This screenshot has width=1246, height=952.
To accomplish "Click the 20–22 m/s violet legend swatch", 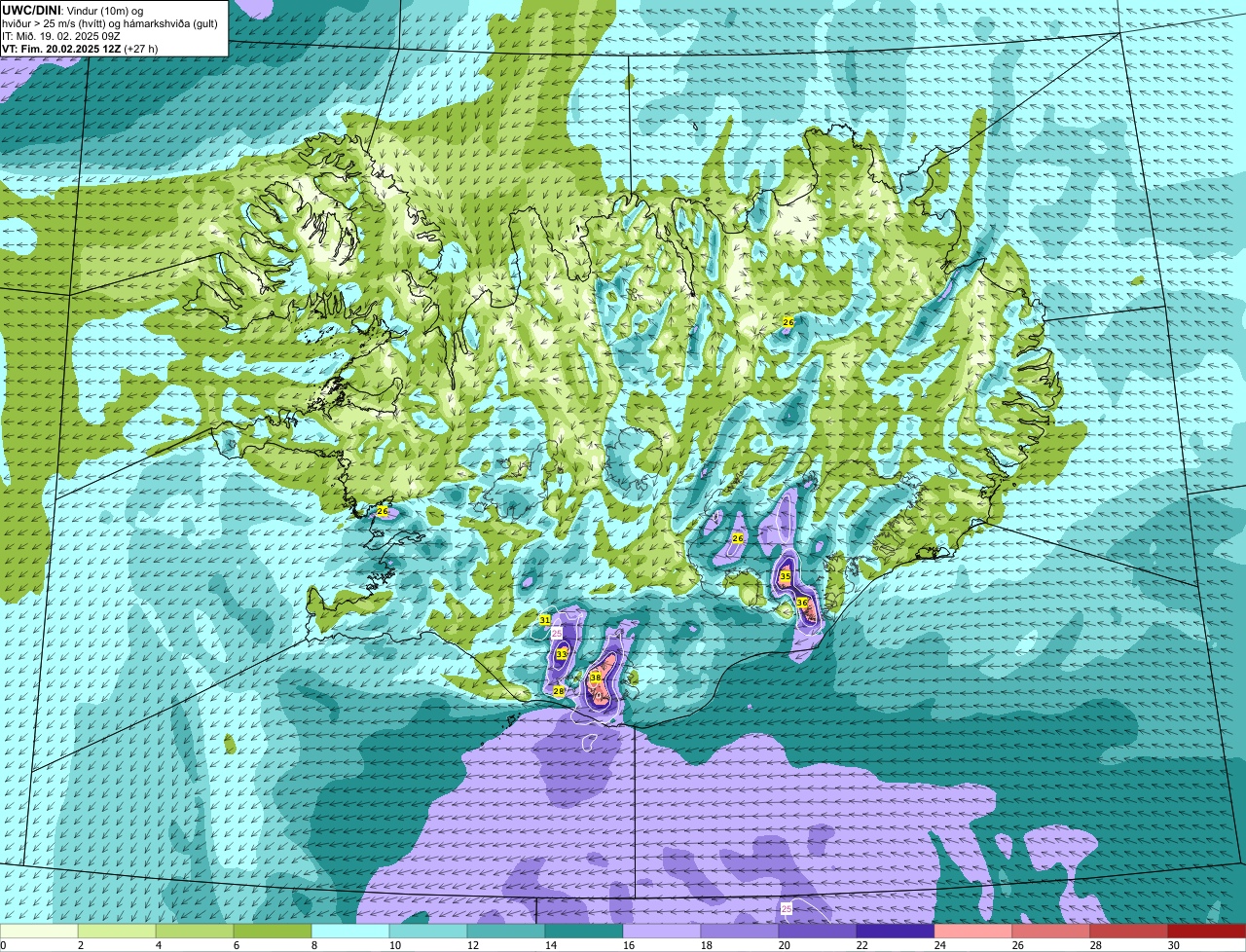I will click(818, 932).
